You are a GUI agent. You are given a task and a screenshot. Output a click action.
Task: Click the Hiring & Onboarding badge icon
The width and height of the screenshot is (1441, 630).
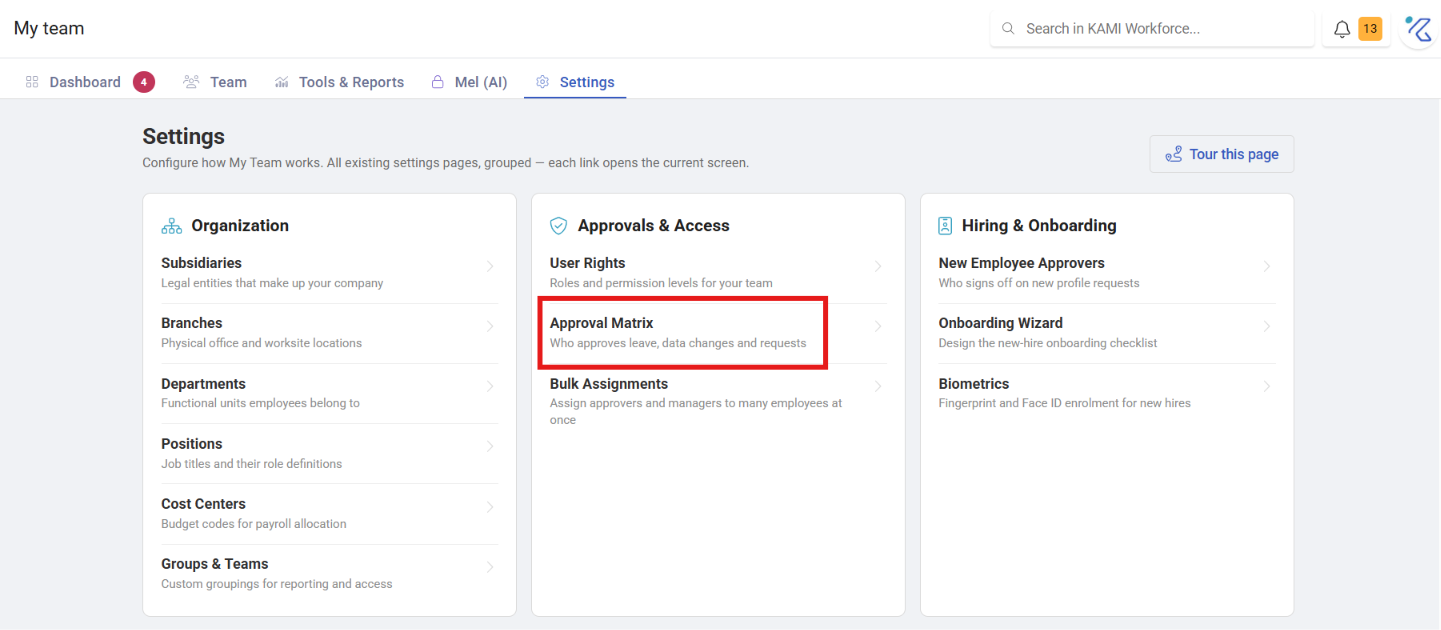(945, 226)
